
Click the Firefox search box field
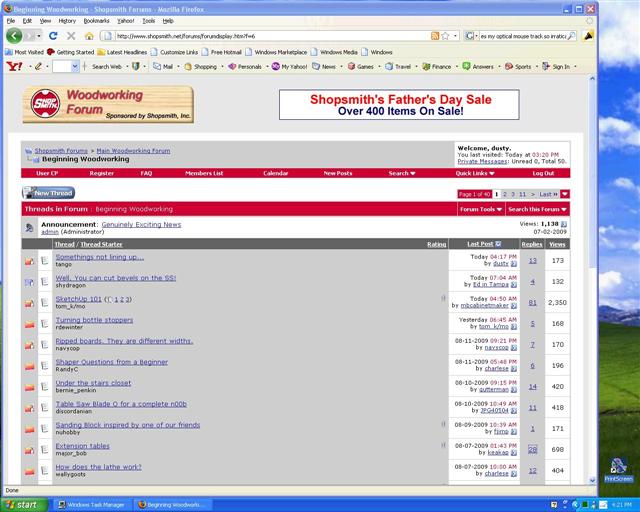[523, 36]
